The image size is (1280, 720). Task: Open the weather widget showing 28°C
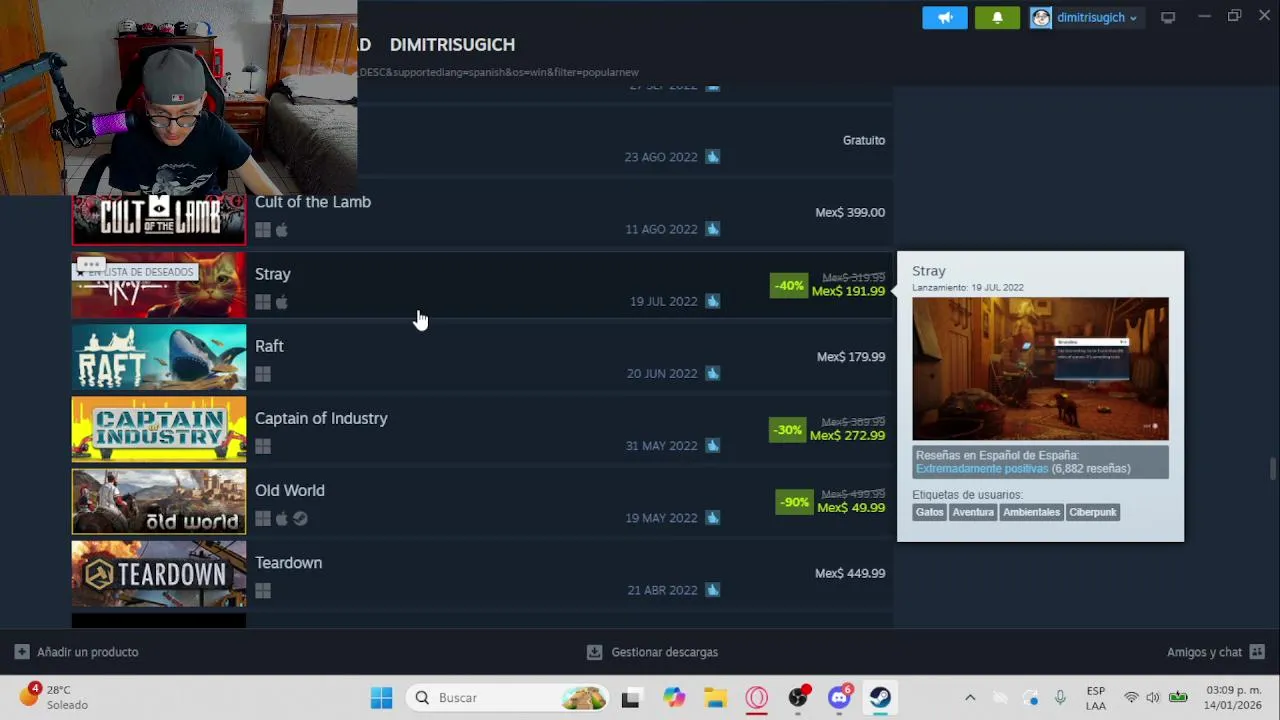coord(53,697)
